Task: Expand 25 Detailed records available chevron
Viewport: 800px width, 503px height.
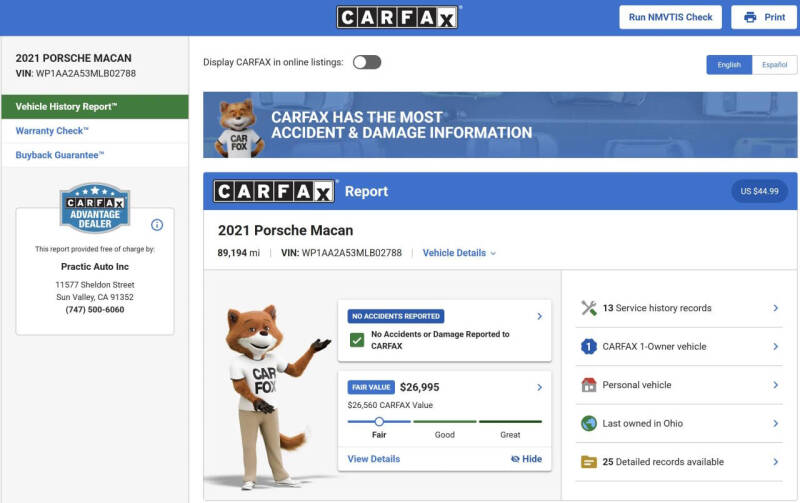Action: (x=776, y=462)
